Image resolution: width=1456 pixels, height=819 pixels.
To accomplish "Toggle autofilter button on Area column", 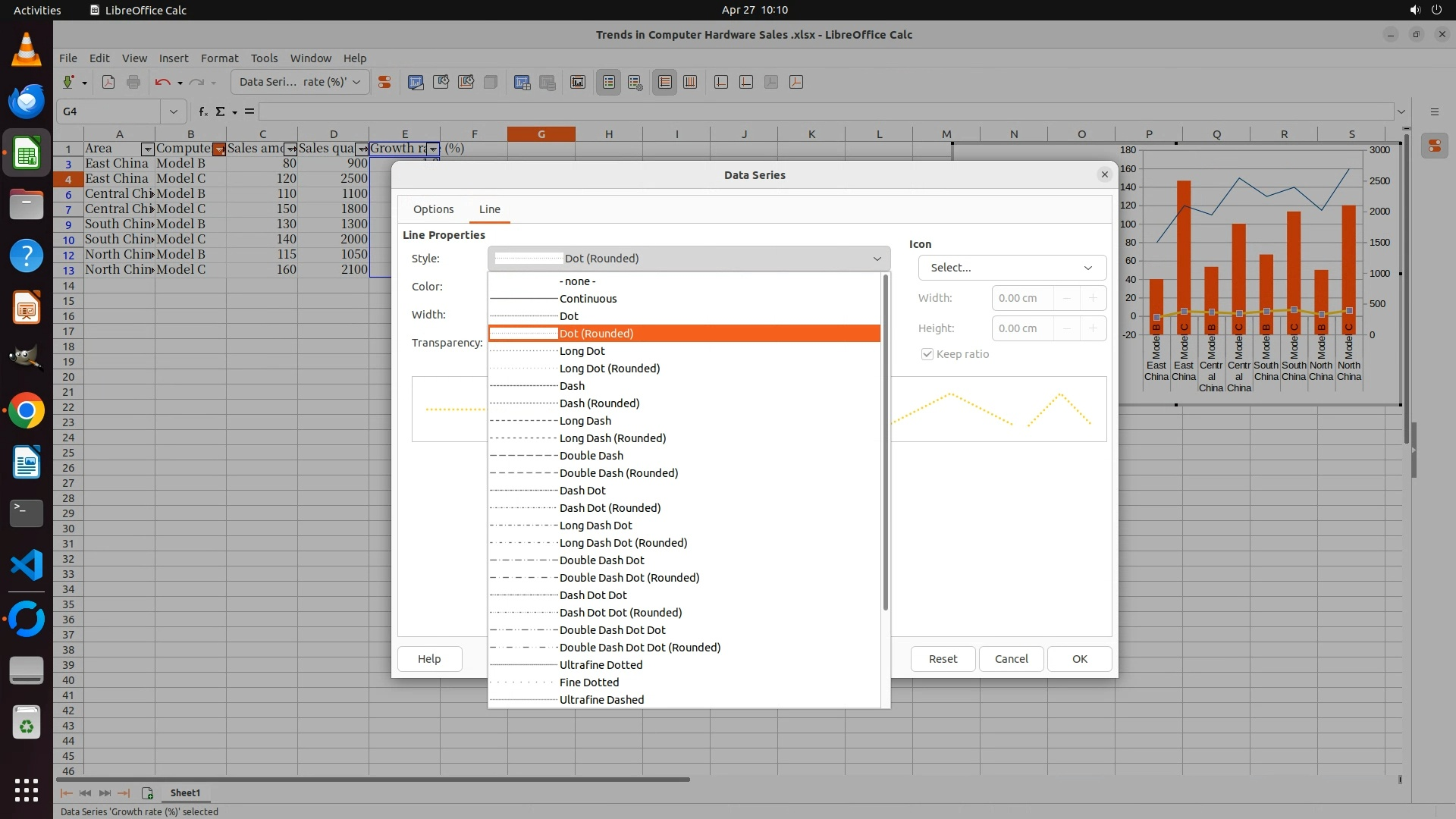I will point(148,149).
